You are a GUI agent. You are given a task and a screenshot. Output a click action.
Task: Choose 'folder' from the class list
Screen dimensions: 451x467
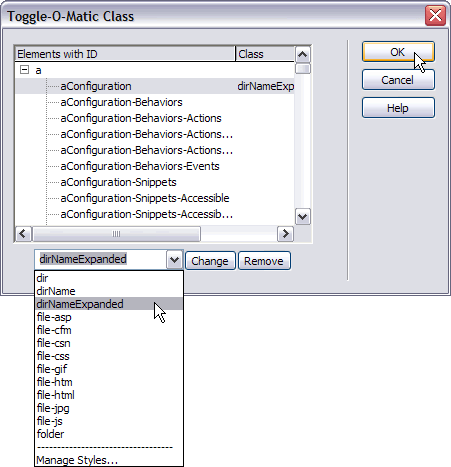[x=109, y=434]
